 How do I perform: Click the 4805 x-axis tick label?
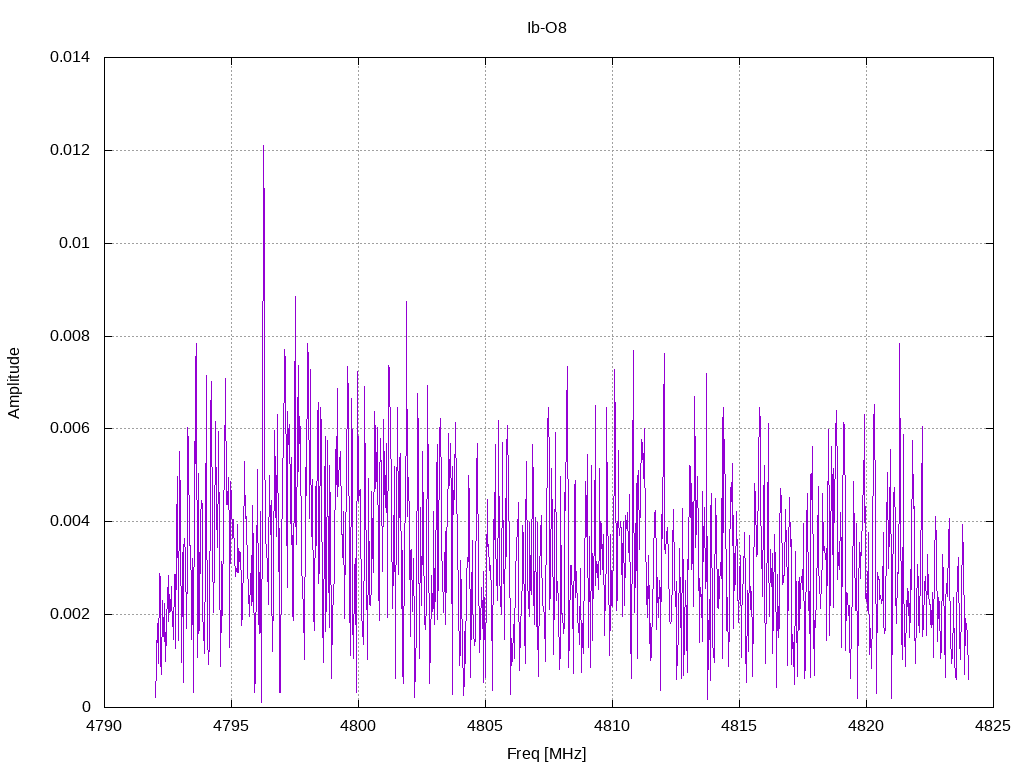485,726
